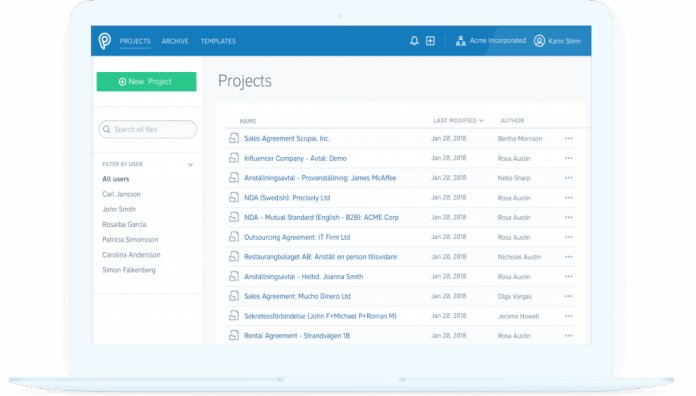Viewport: 696px width, 396px height.
Task: Switch to the Templates tab
Action: pos(218,41)
